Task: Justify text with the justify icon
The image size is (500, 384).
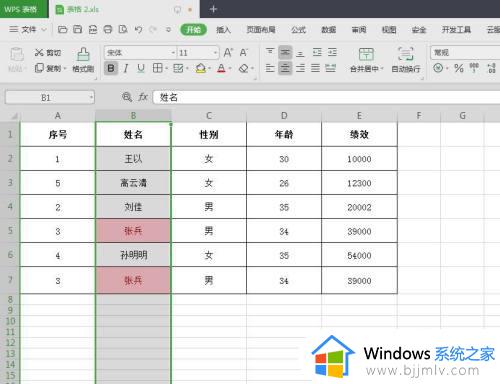Action: 315,68
